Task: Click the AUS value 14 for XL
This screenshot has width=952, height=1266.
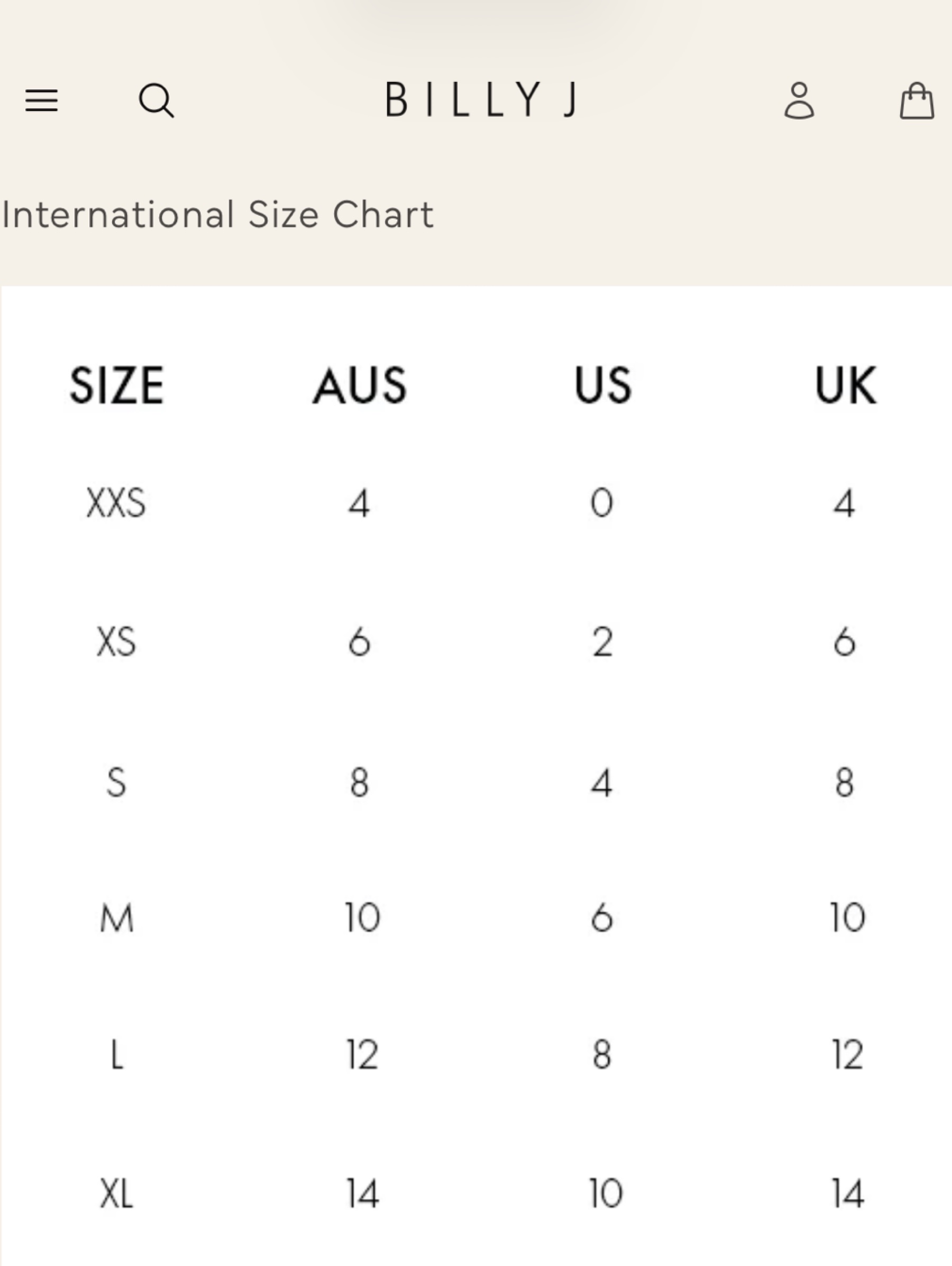Action: 363,1194
